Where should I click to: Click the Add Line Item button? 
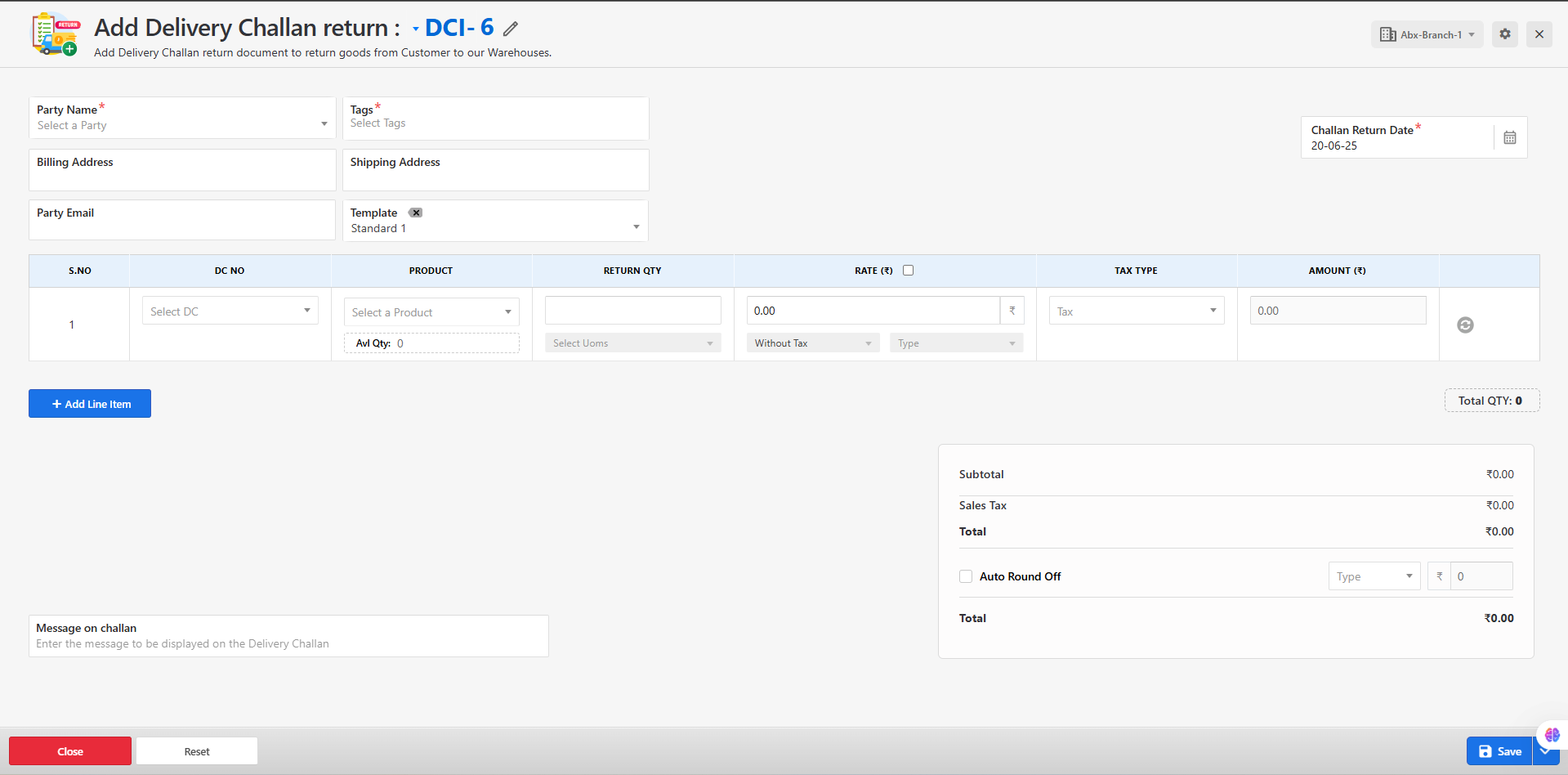[90, 404]
